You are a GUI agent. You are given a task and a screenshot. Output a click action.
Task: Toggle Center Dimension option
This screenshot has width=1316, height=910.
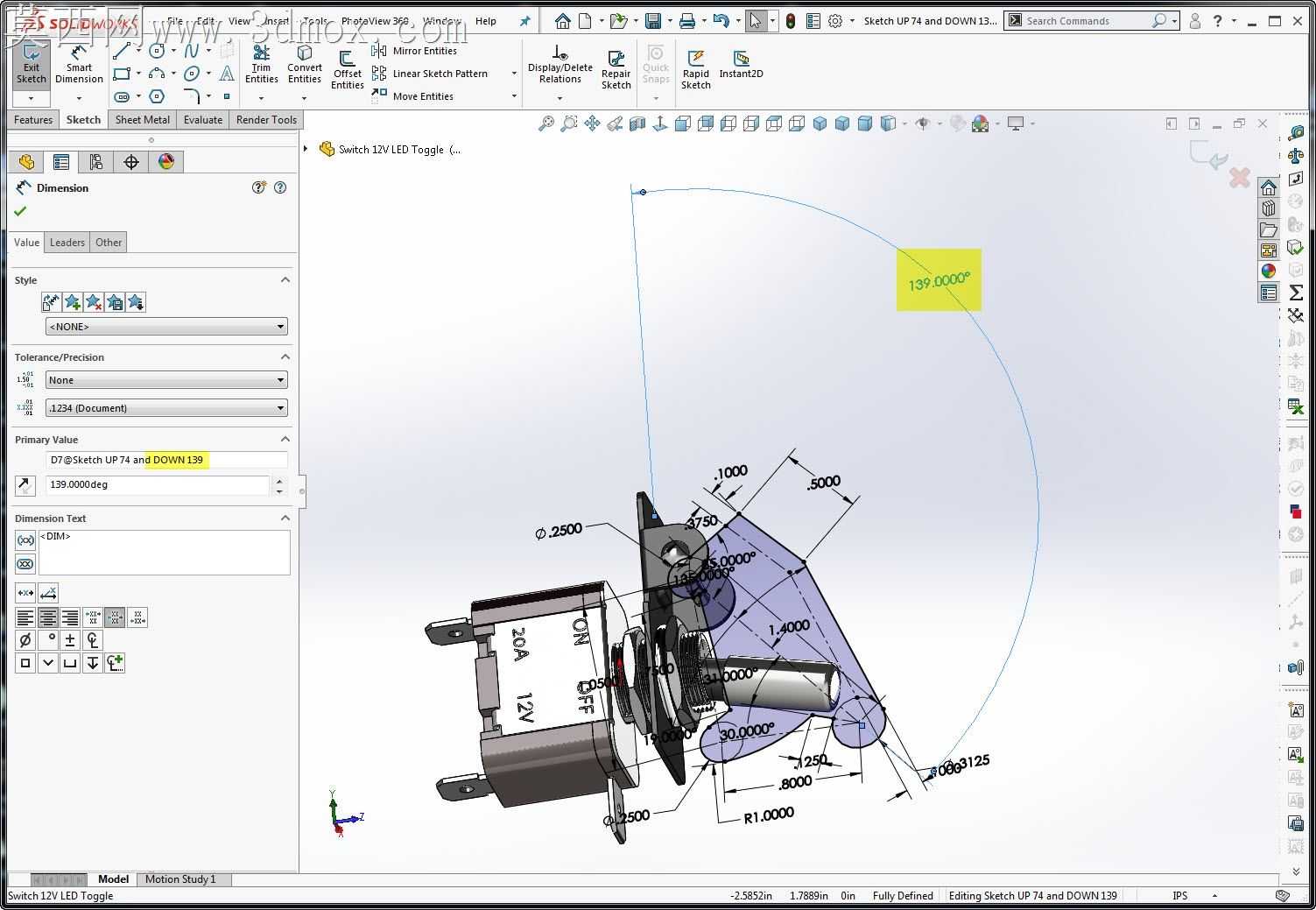[25, 594]
